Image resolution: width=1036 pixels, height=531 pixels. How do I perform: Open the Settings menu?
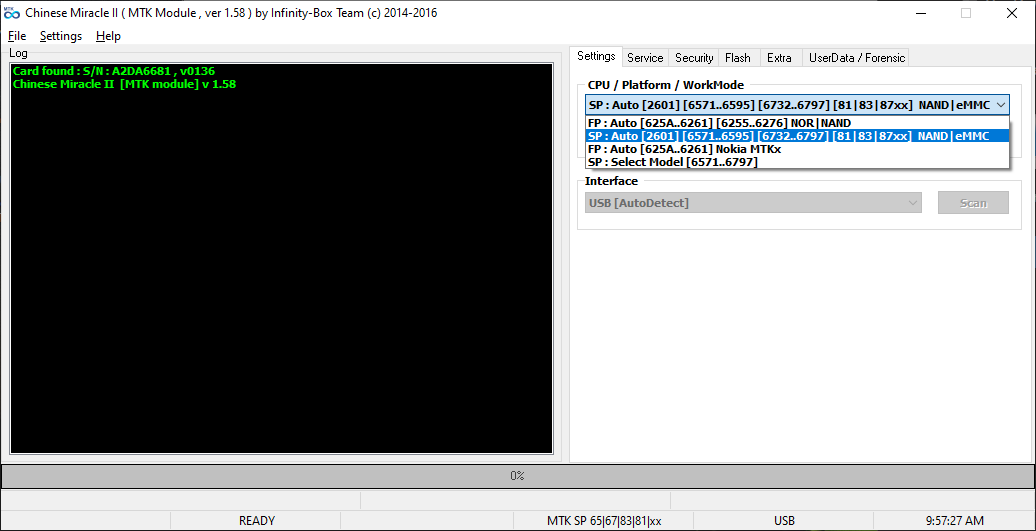[61, 36]
